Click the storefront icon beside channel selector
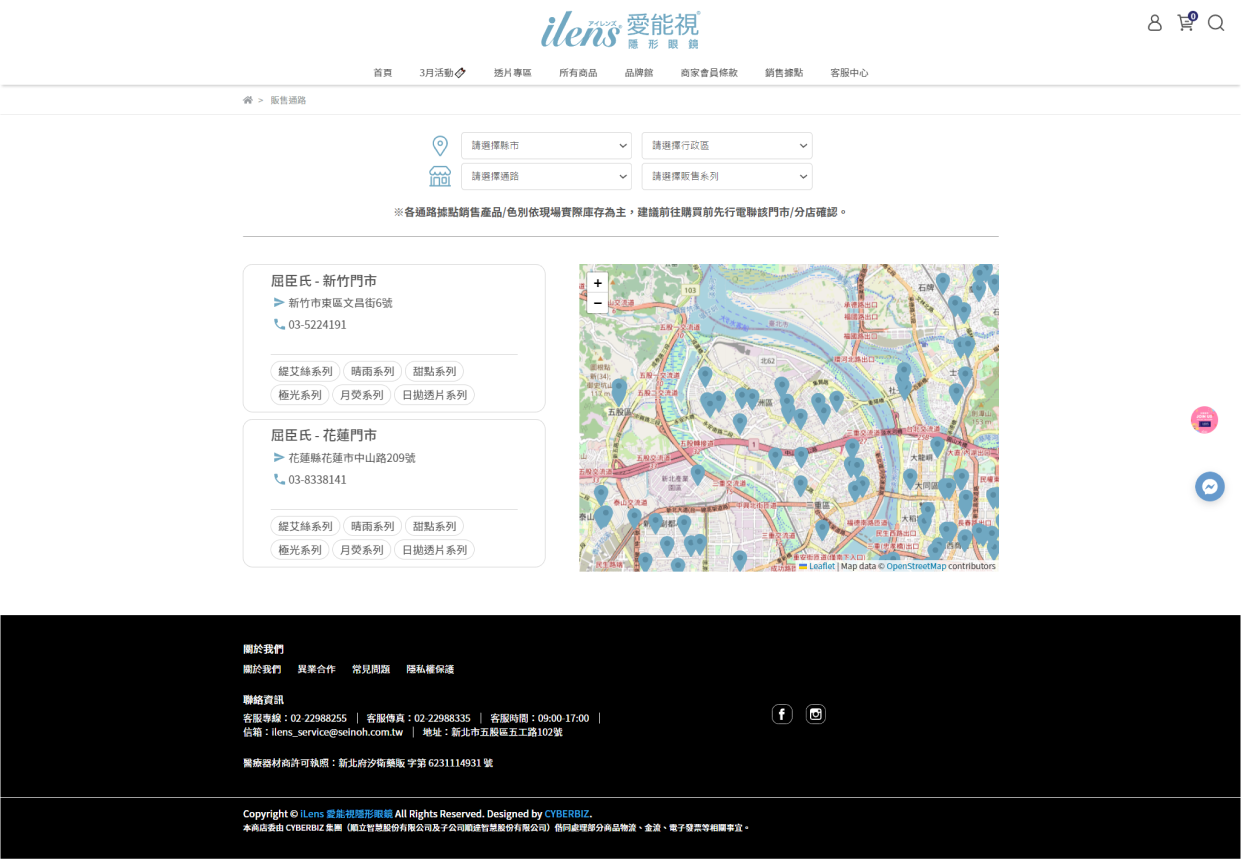This screenshot has width=1241, height=859. 439,176
